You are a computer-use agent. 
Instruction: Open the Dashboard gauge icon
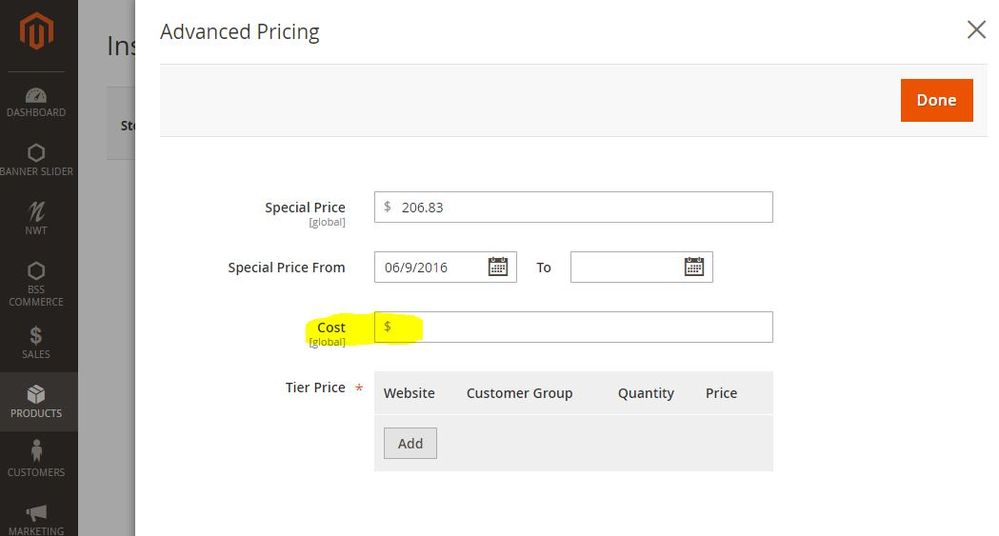point(36,96)
